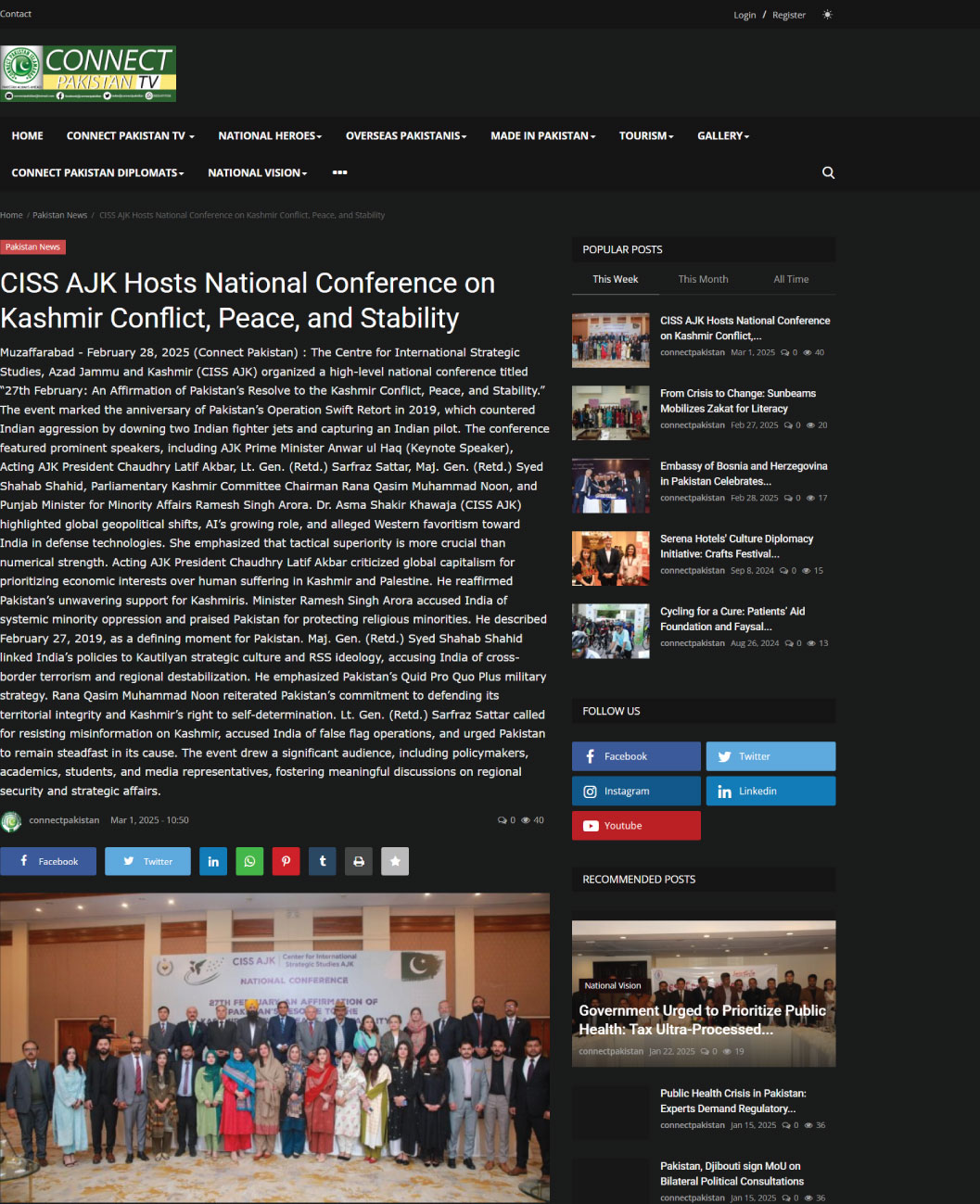
Task: Expand Gallery dropdown menu
Action: 723,136
